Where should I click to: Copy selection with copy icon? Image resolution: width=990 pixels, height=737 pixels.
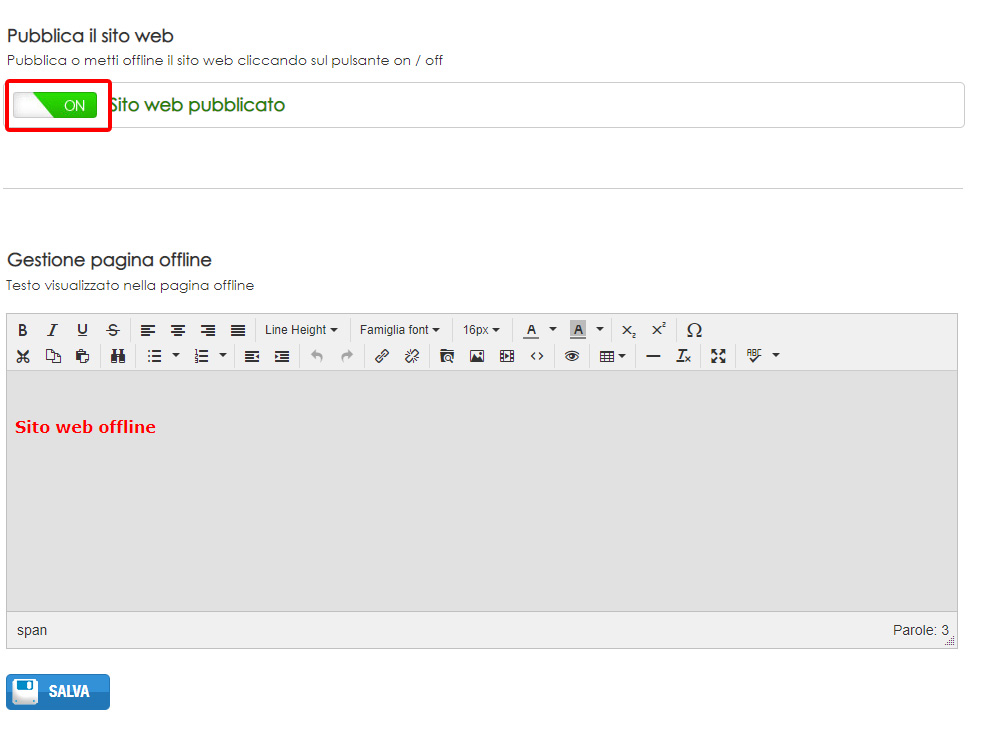point(53,357)
